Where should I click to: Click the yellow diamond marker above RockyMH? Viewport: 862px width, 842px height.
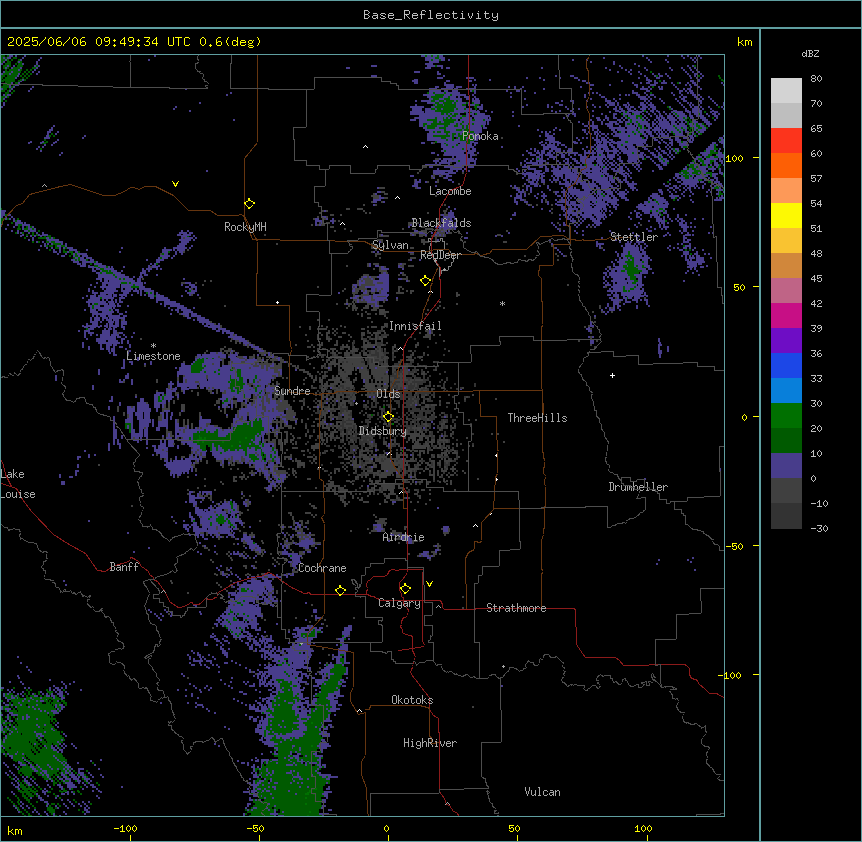(x=249, y=204)
